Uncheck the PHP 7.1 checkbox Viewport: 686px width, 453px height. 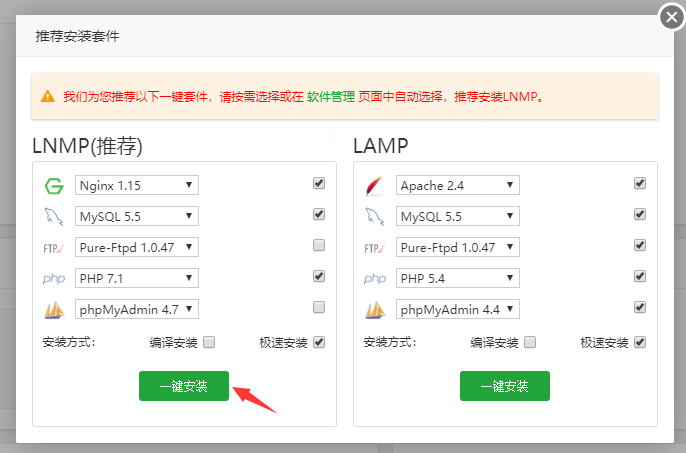(319, 276)
